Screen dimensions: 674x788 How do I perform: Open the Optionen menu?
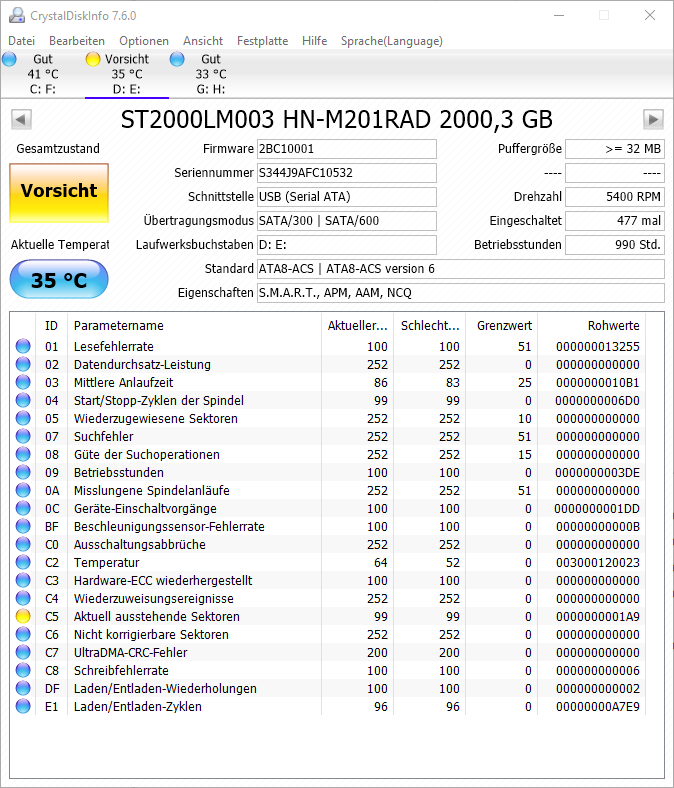click(x=144, y=41)
